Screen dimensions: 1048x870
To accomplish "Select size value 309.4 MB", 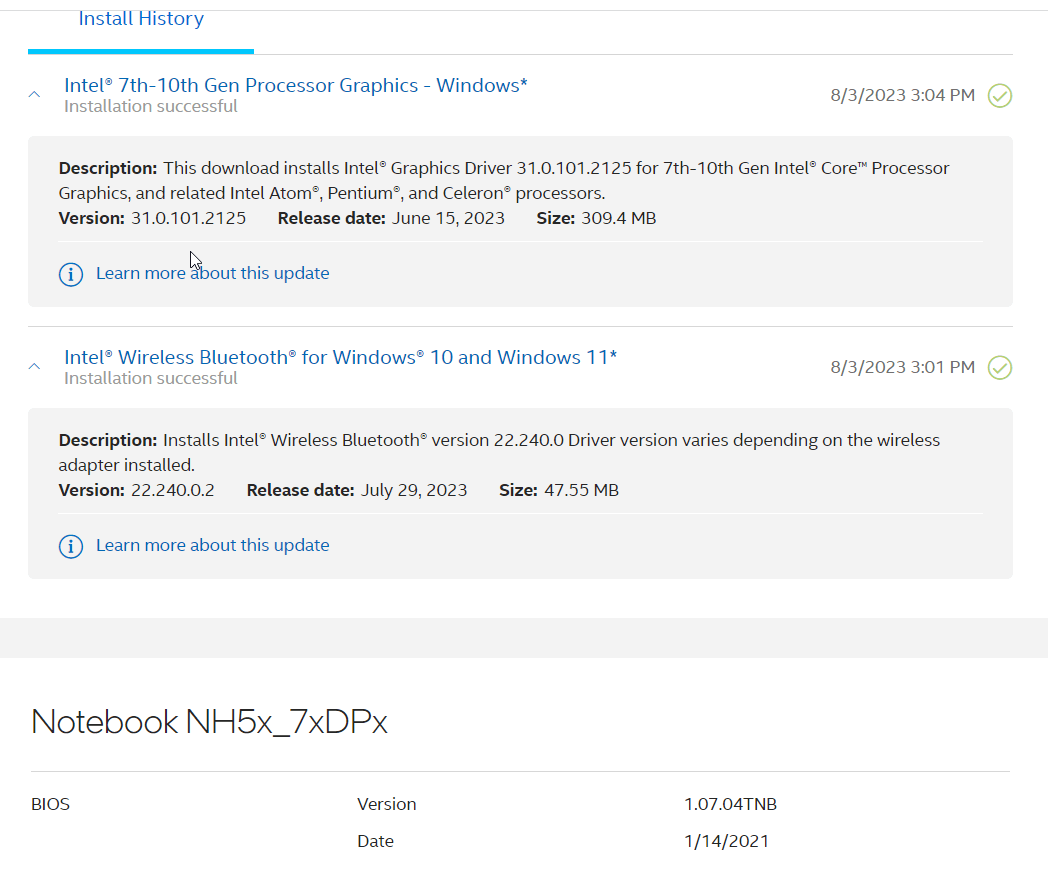I will click(x=619, y=219).
